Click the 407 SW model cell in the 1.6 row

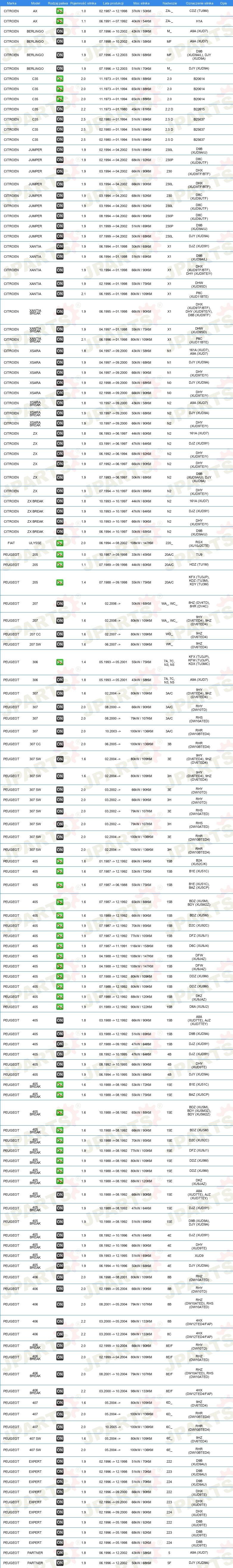(35, 1439)
